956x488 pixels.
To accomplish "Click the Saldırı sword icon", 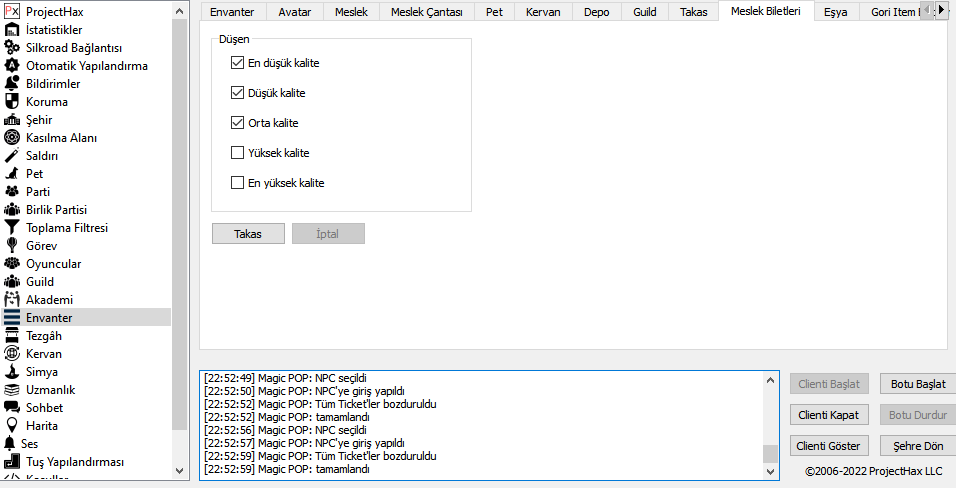I will (12, 156).
